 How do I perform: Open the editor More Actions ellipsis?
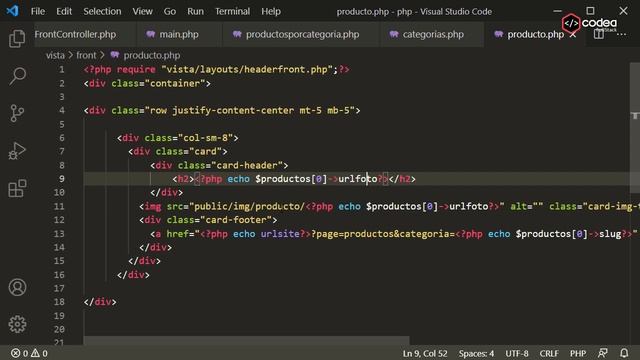(x=621, y=34)
